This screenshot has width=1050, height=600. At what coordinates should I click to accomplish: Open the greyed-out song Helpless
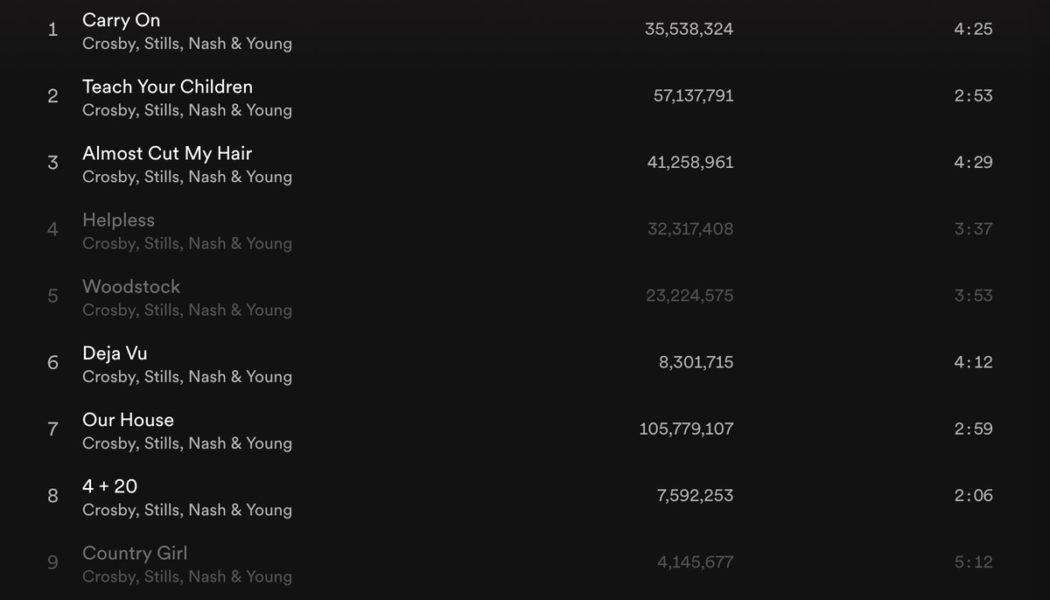tap(118, 220)
